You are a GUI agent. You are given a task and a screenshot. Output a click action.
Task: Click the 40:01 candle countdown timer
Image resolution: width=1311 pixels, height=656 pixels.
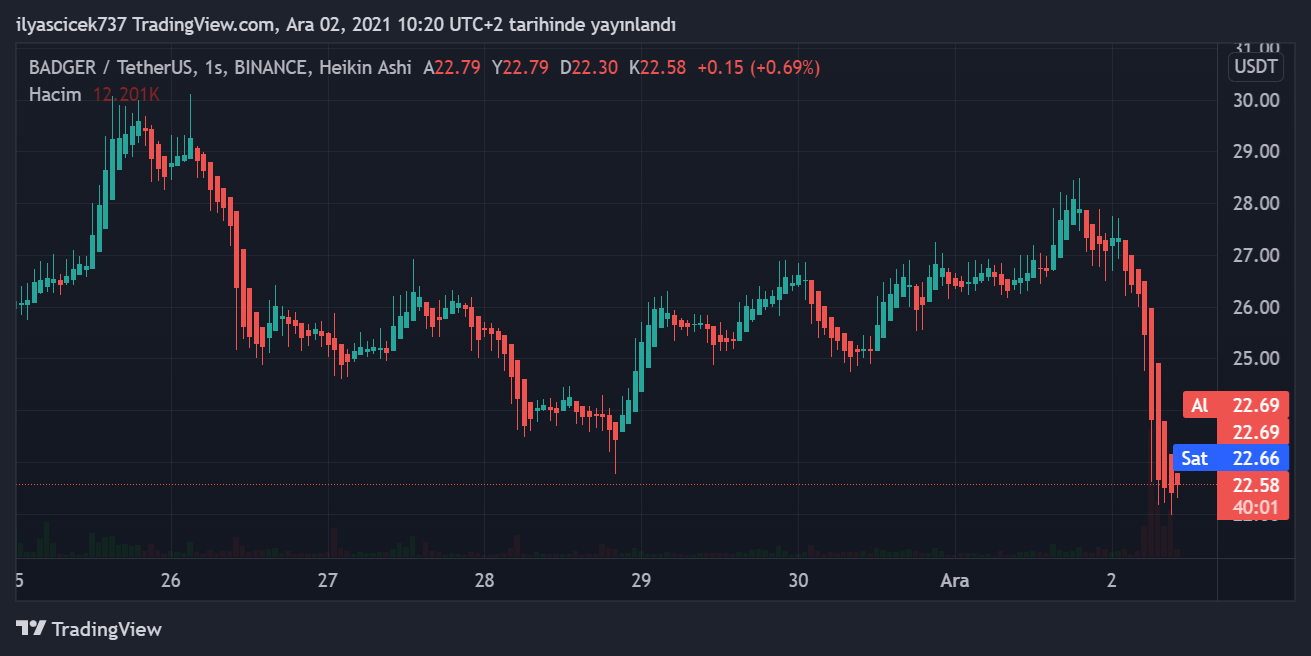pyautogui.click(x=1255, y=507)
